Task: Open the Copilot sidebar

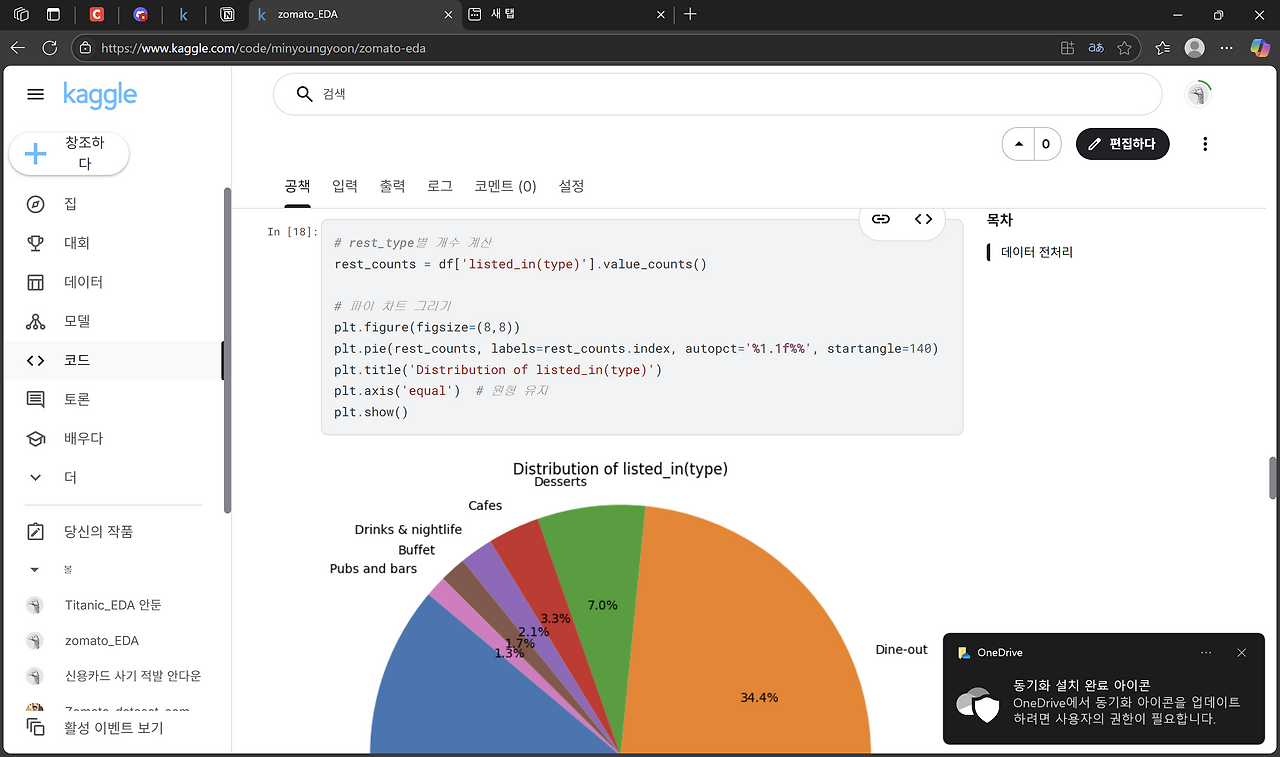Action: [x=1260, y=47]
